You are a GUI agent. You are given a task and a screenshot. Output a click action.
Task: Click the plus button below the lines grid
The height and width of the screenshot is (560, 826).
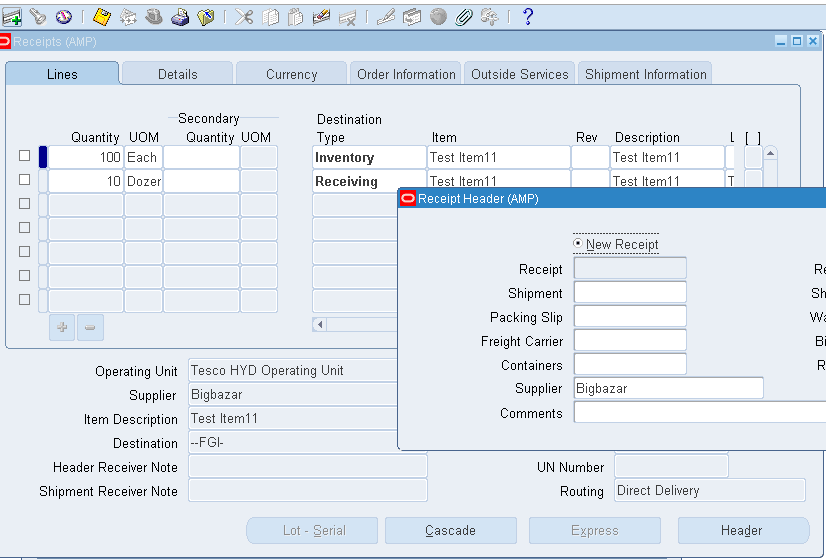click(62, 327)
